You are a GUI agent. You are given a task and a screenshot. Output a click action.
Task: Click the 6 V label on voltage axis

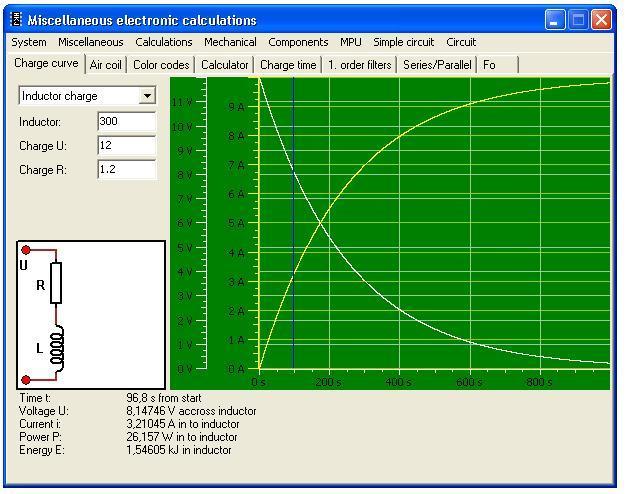pyautogui.click(x=184, y=223)
